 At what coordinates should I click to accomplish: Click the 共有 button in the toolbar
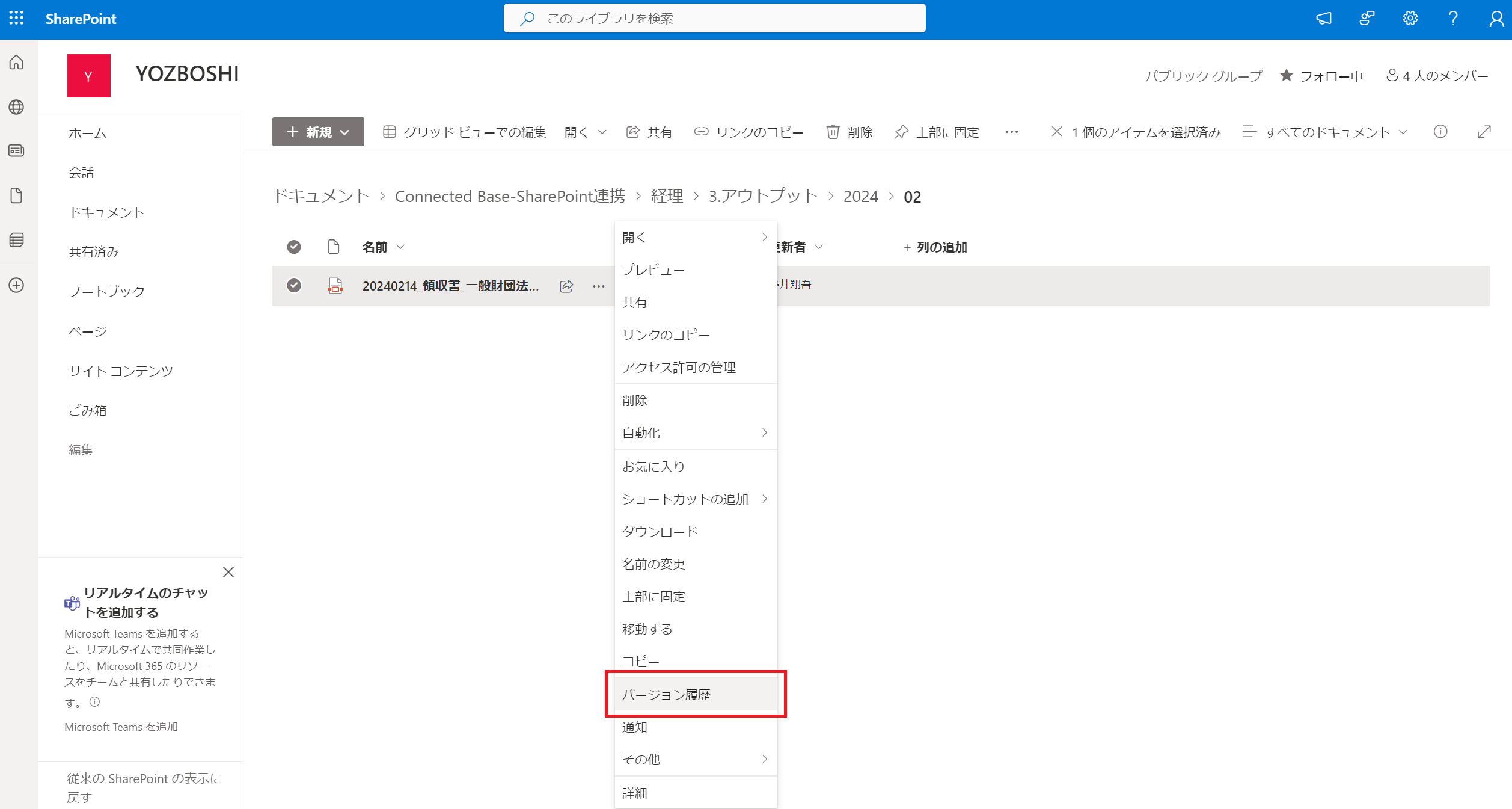point(649,132)
